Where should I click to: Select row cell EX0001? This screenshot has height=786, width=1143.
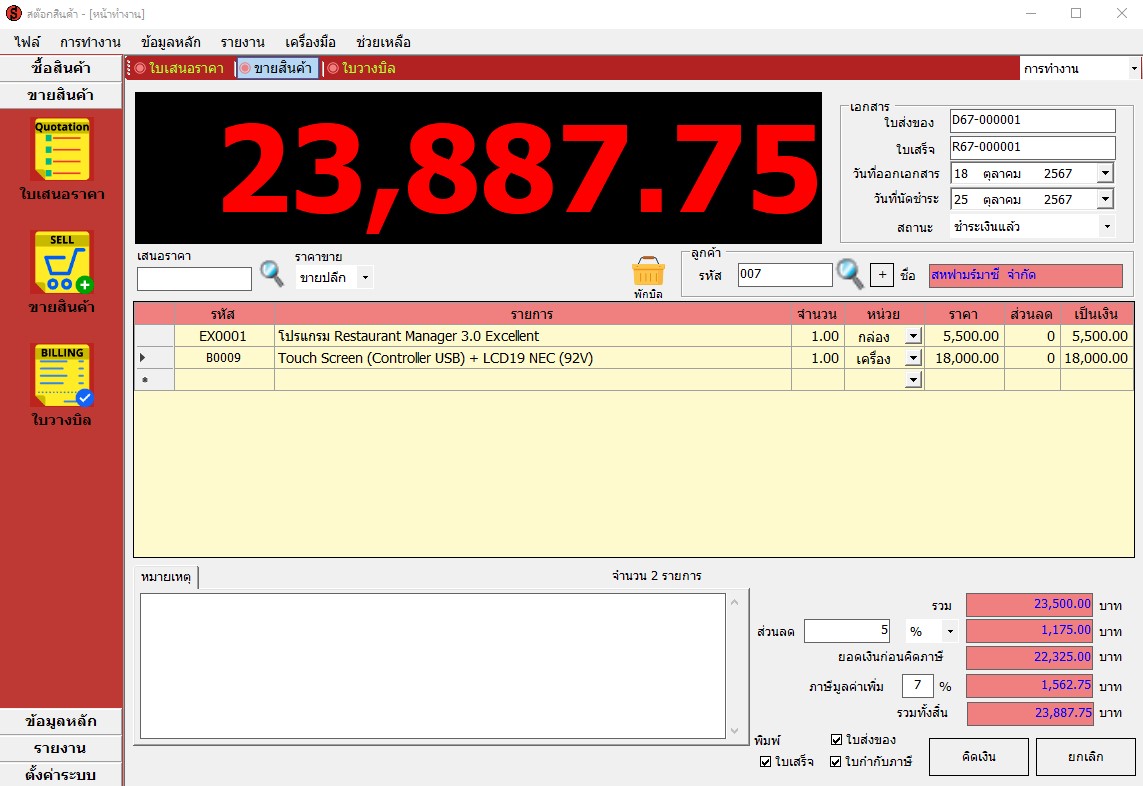click(x=224, y=336)
